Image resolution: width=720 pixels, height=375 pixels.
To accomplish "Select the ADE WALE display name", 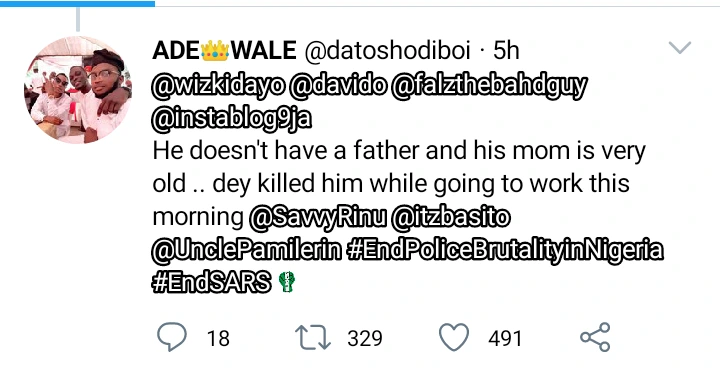I will tap(225, 50).
